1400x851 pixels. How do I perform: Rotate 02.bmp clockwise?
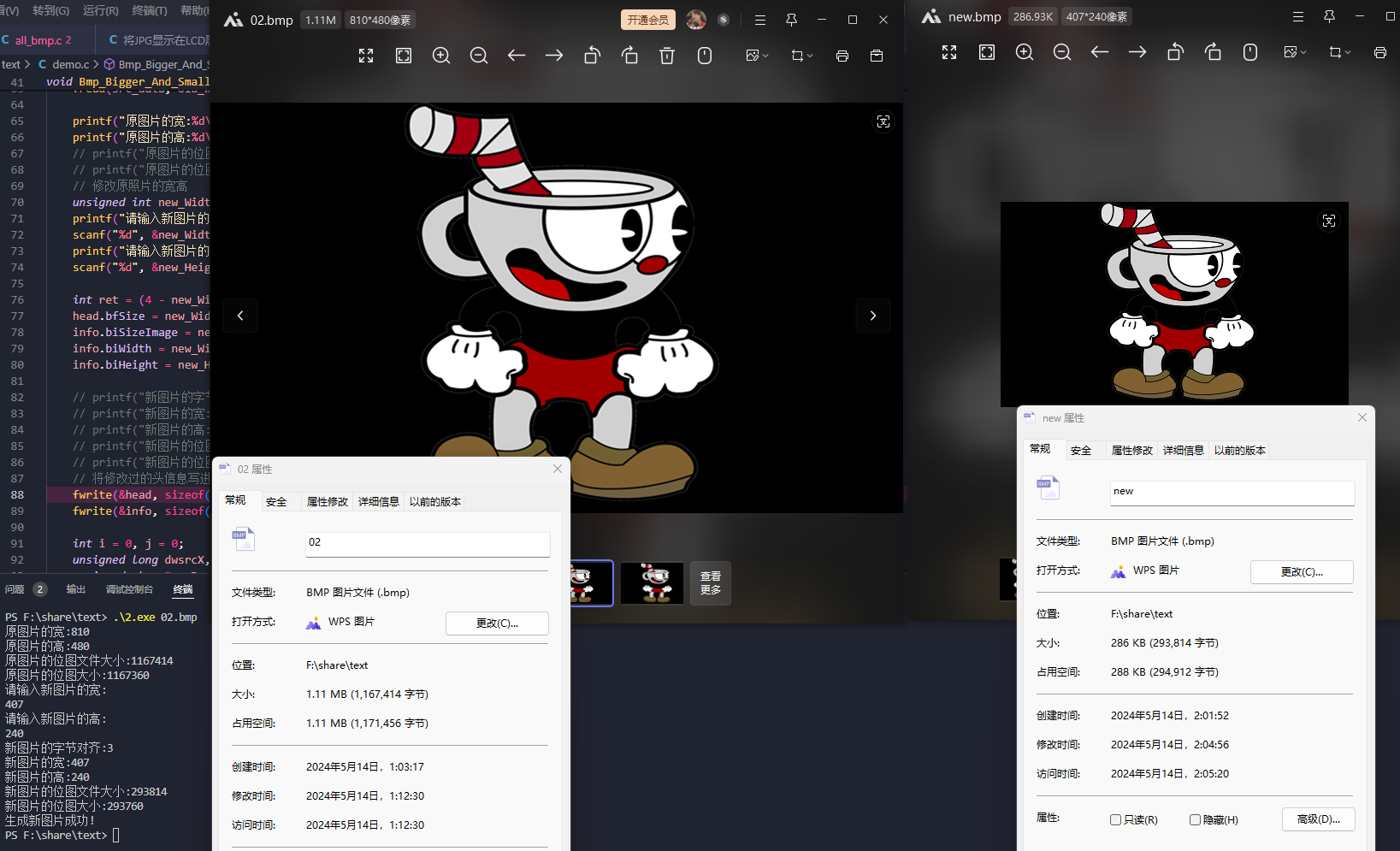[x=629, y=56]
